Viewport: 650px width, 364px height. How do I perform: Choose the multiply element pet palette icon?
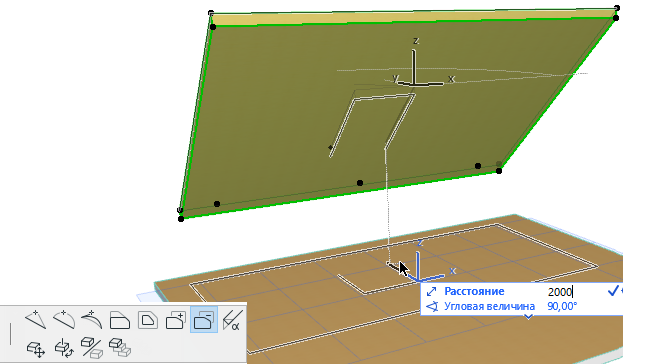click(x=120, y=347)
